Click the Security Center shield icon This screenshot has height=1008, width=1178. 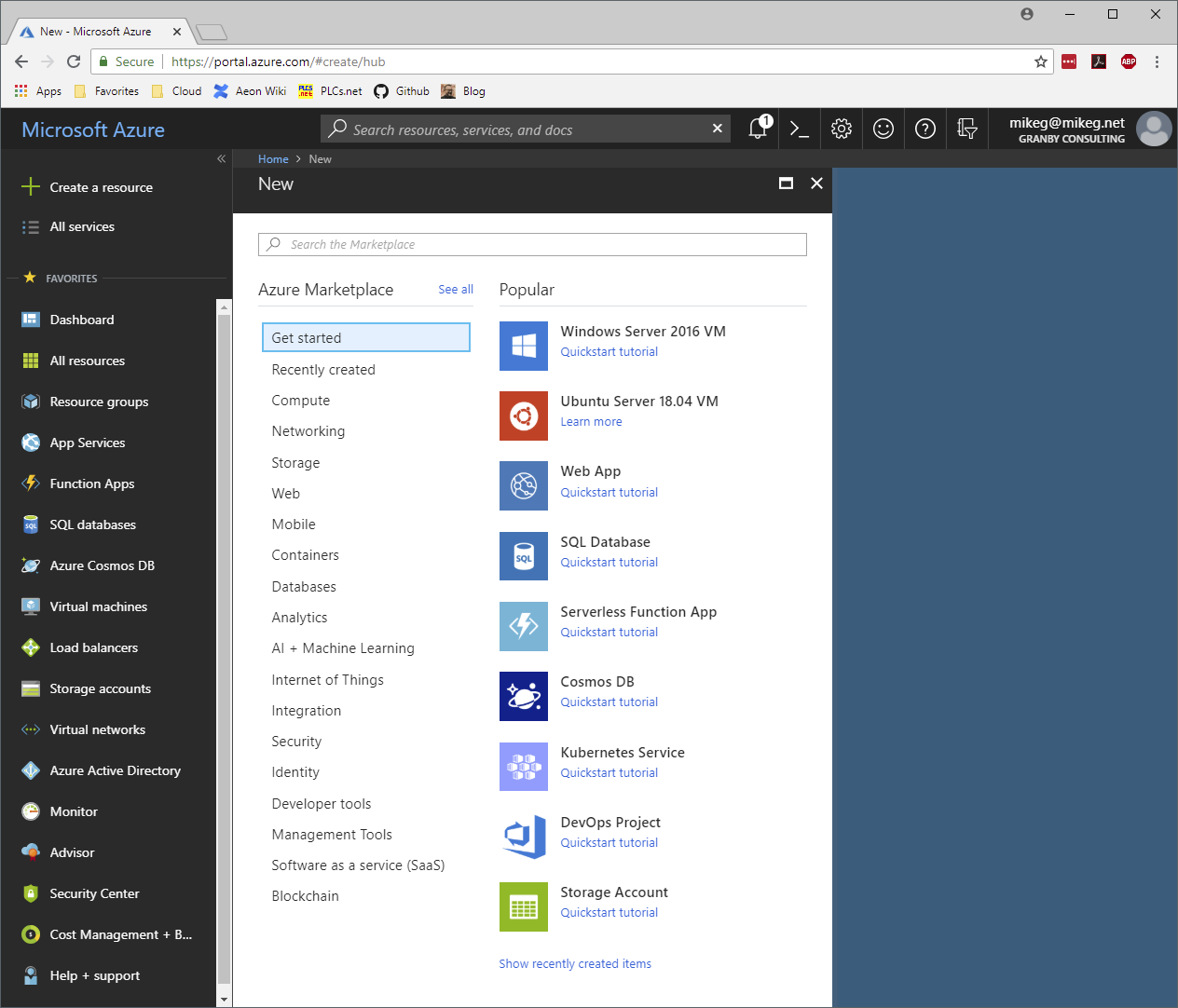tap(31, 893)
